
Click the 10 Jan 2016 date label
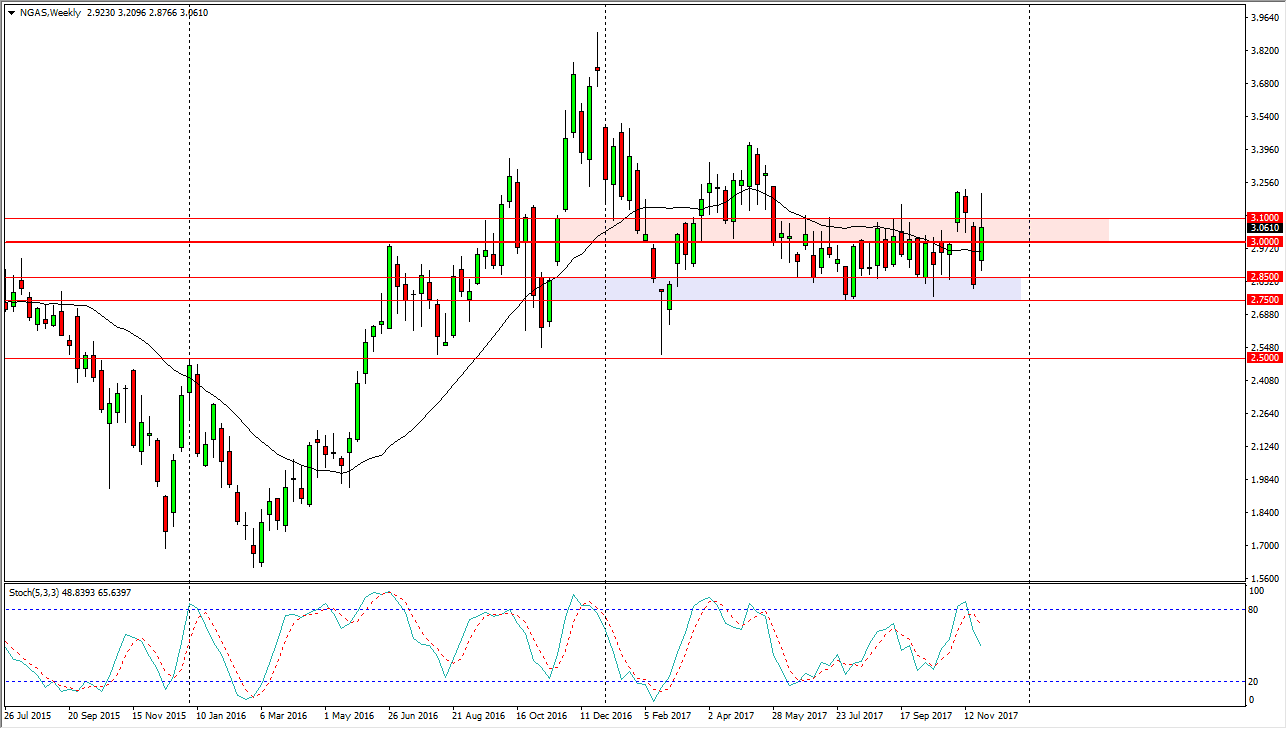220,716
